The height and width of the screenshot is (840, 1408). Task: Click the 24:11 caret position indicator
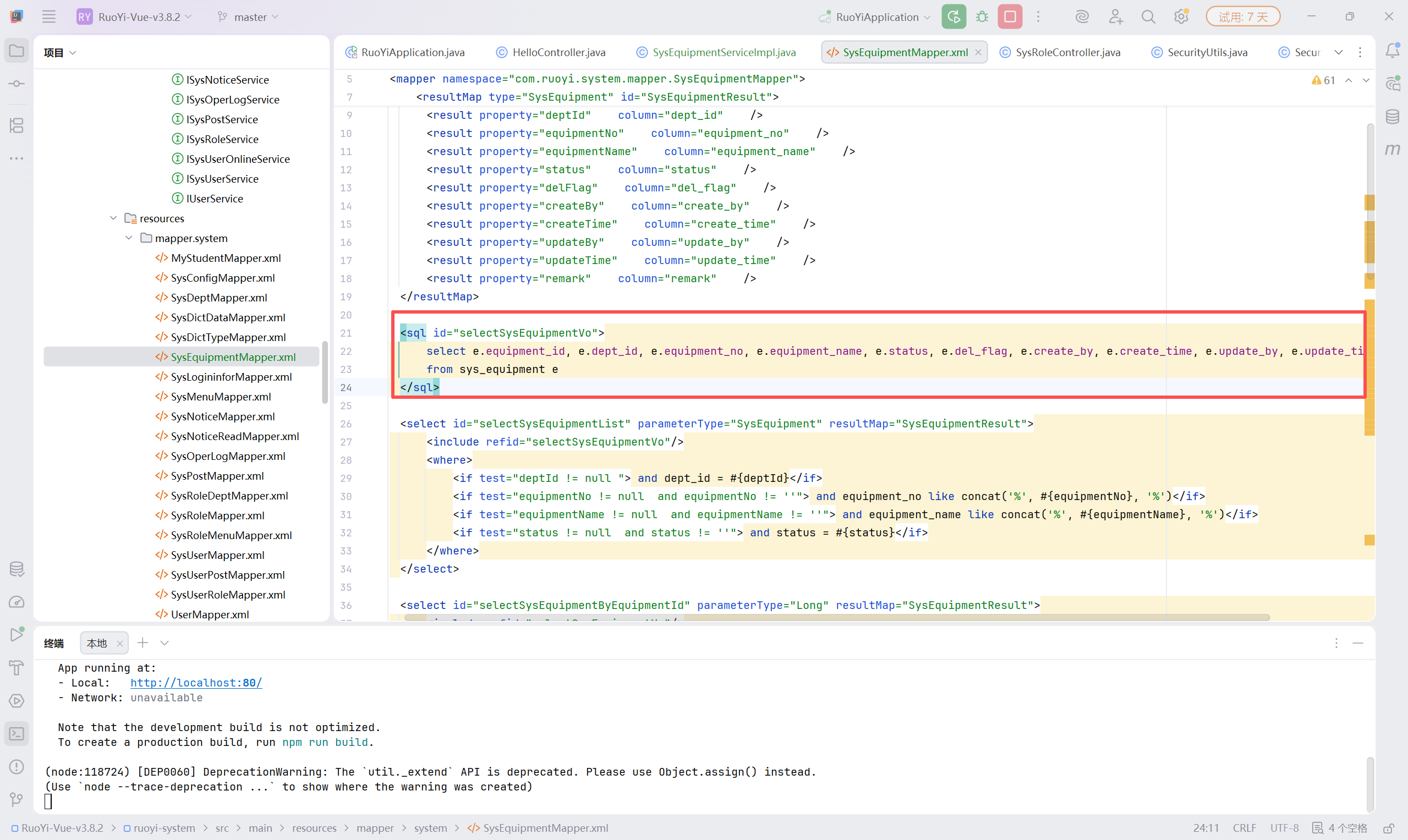[x=1206, y=827]
